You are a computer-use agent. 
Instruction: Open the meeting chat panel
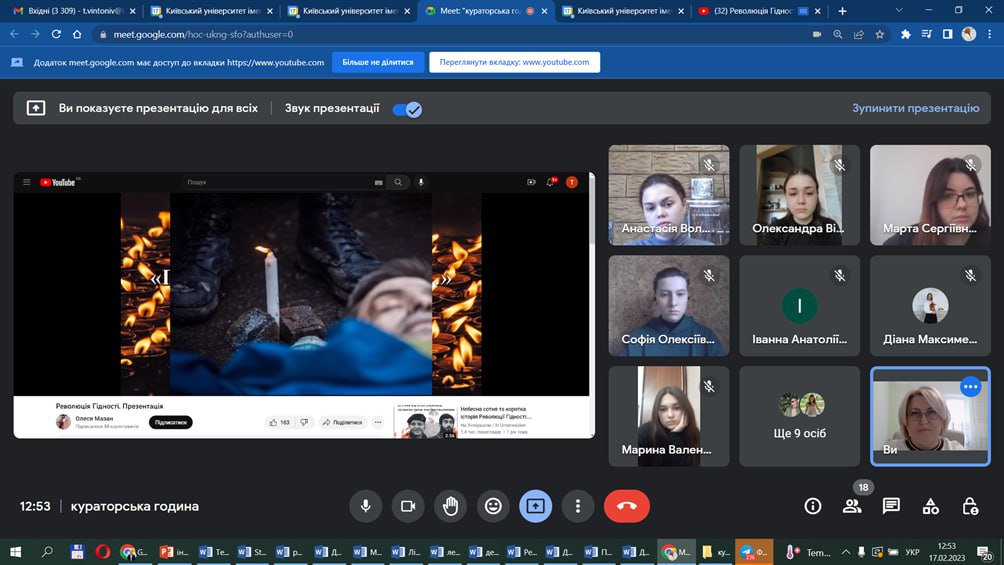[x=891, y=506]
